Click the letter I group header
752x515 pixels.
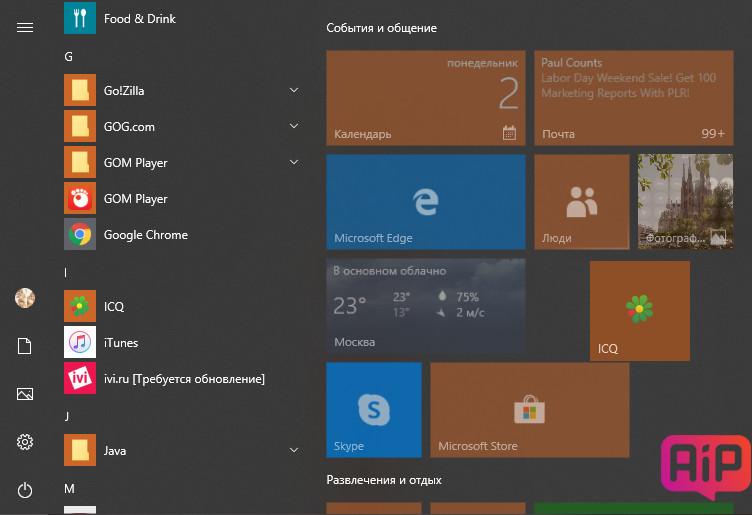(66, 273)
